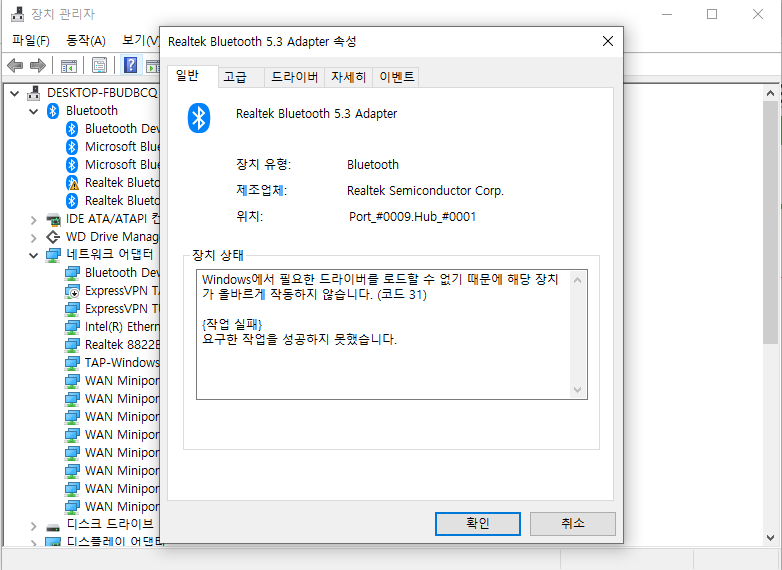
Task: Select the last WAN Miniport adapter
Action: pos(113,507)
